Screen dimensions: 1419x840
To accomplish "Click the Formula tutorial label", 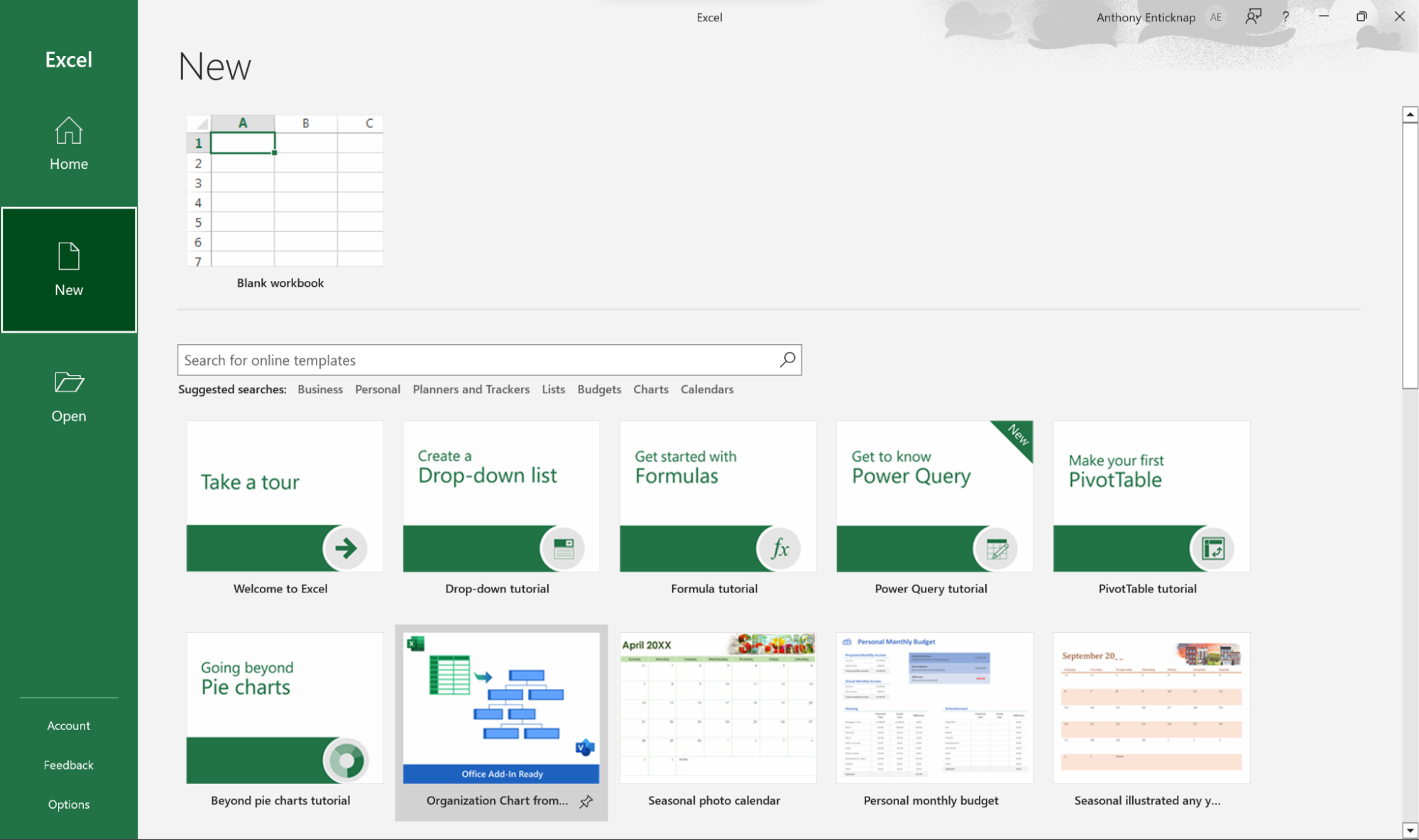I will point(714,588).
